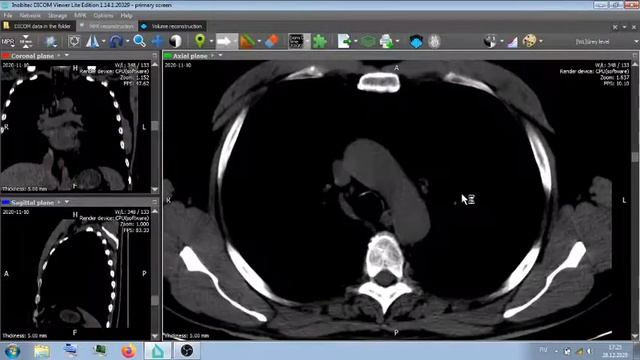Open the Coronal plane header dropdown arrow
The image size is (640, 360).
click(67, 56)
